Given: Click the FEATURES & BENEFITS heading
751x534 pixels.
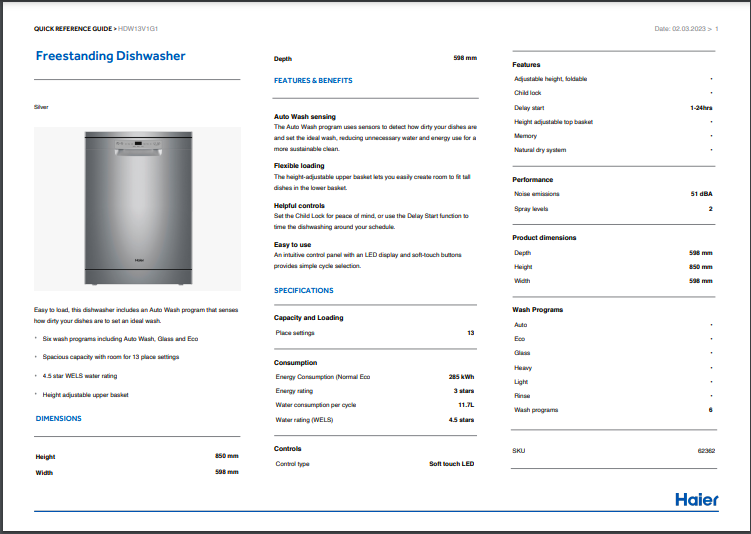Looking at the screenshot, I should pyautogui.click(x=313, y=80).
